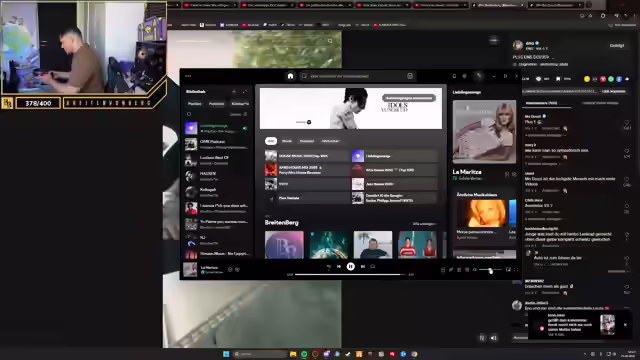Open Spotify notifications bell icon

(x=454, y=76)
